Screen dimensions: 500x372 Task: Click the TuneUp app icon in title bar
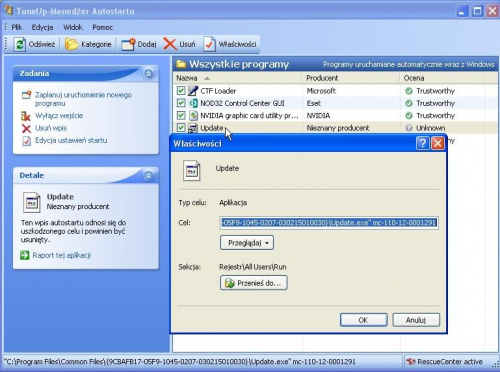click(x=8, y=10)
